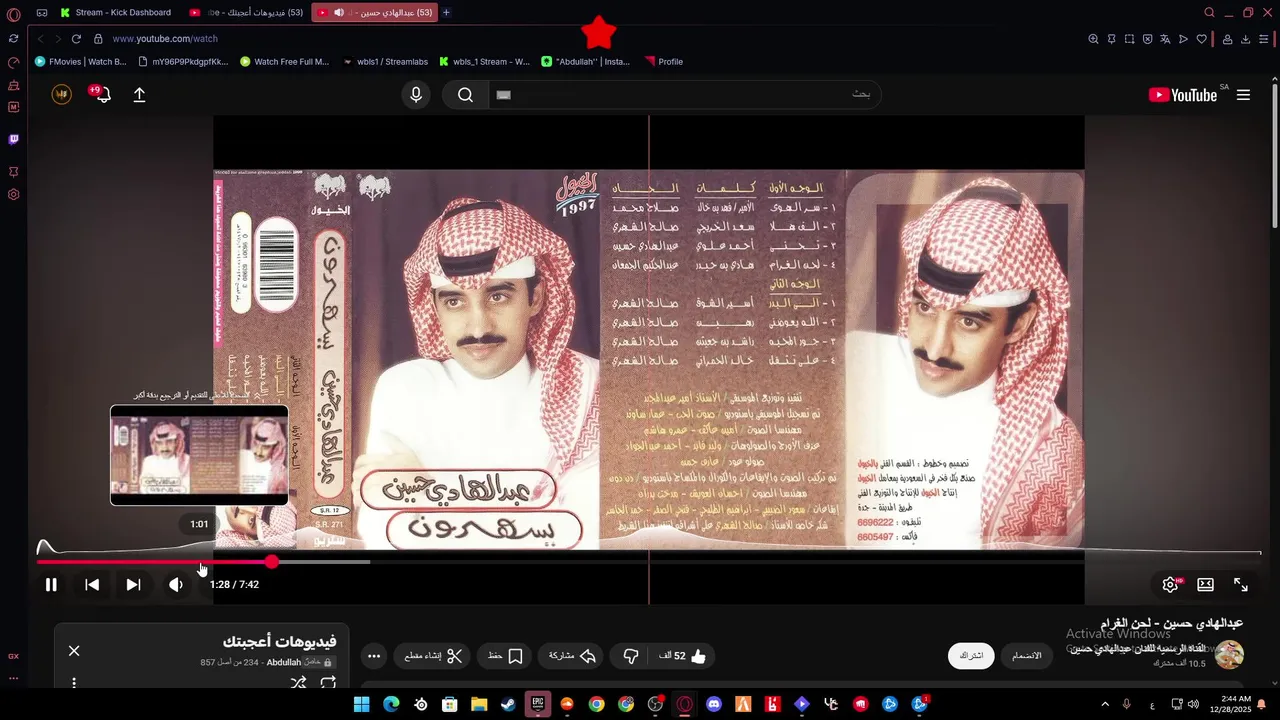Switch to theater mode view
The width and height of the screenshot is (1280, 720).
coord(1206,585)
